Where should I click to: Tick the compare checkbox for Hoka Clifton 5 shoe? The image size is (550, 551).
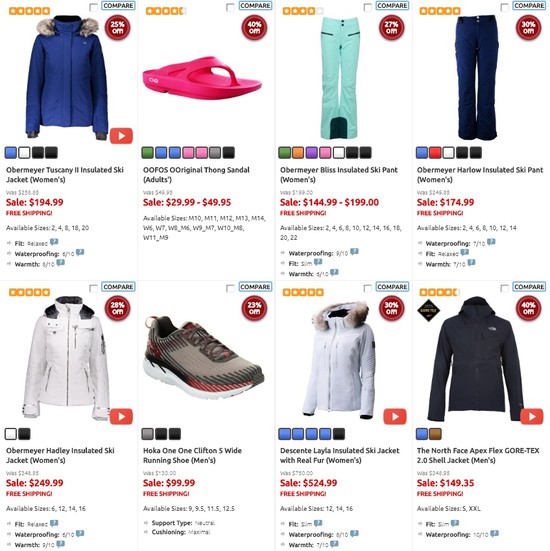click(x=231, y=288)
